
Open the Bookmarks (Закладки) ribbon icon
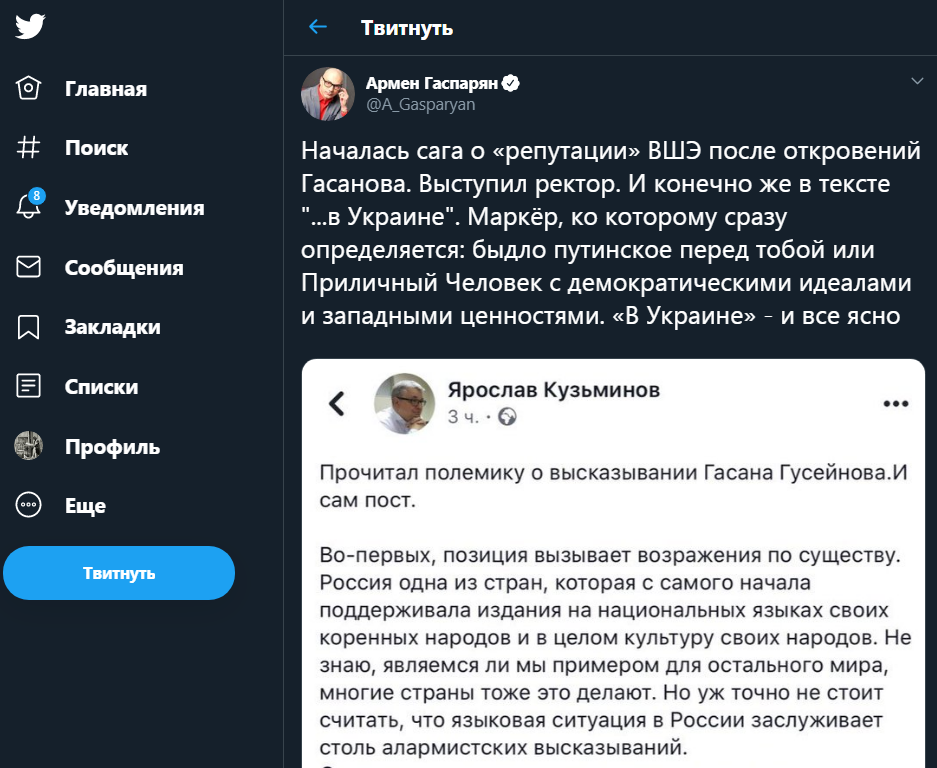tap(29, 327)
